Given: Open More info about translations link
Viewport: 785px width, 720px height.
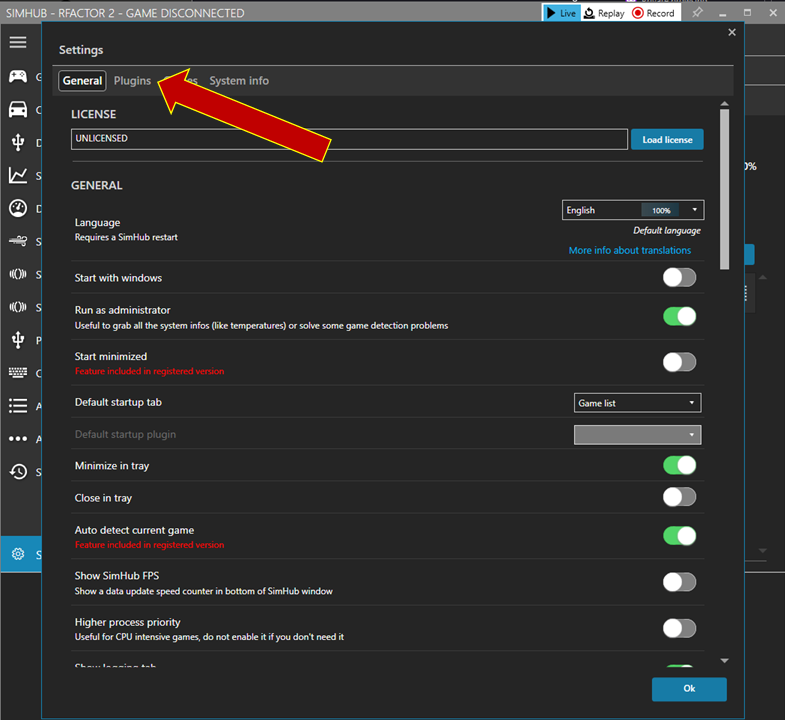Looking at the screenshot, I should 629,250.
